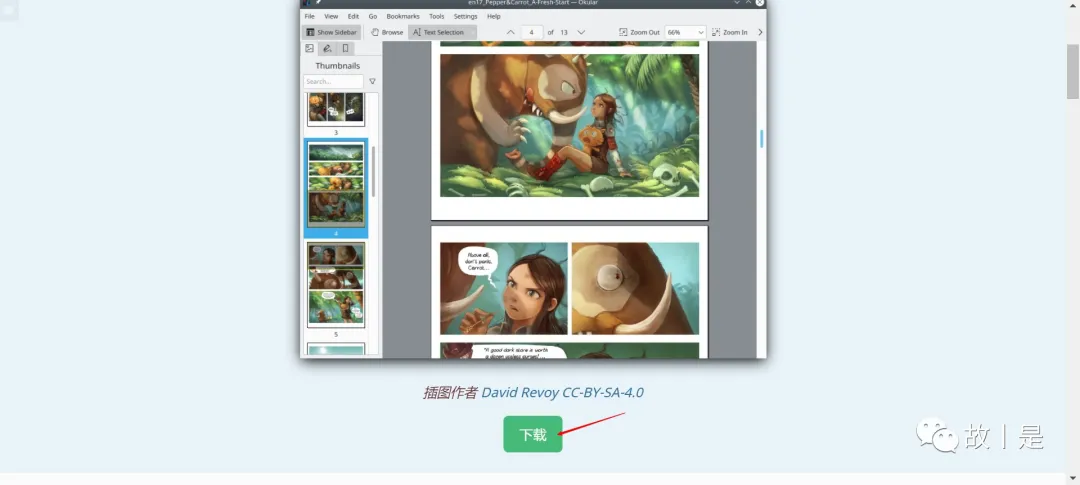The width and height of the screenshot is (1080, 485).
Task: Open the Edit menu in Okular
Action: 353,16
